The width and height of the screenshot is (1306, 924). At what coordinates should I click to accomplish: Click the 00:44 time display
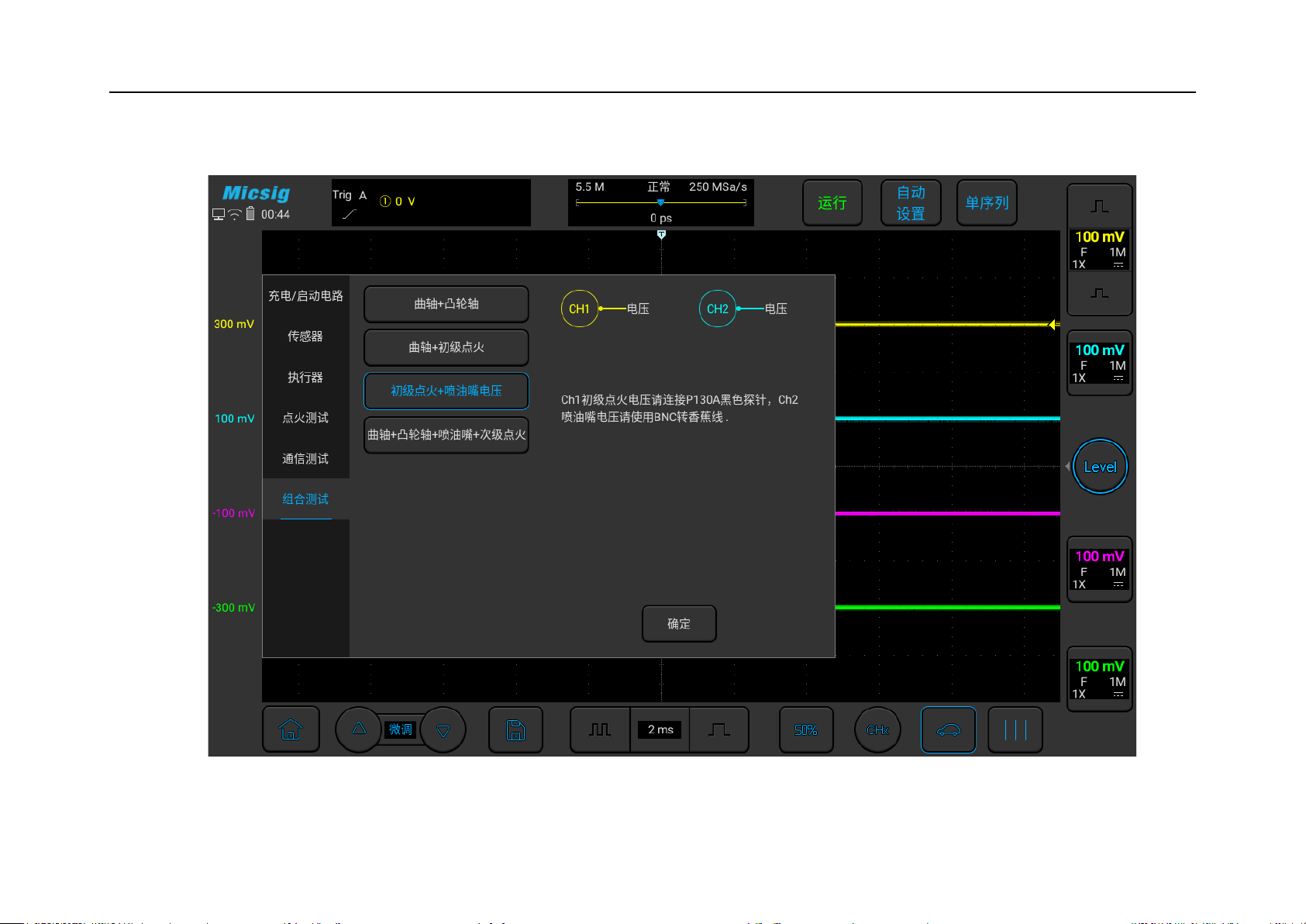(275, 215)
